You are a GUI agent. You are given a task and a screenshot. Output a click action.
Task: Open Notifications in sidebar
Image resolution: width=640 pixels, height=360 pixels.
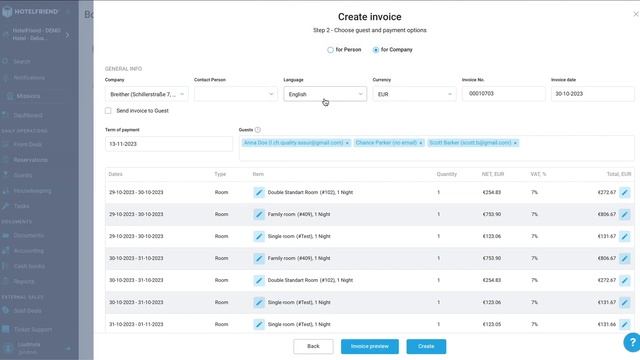click(29, 78)
